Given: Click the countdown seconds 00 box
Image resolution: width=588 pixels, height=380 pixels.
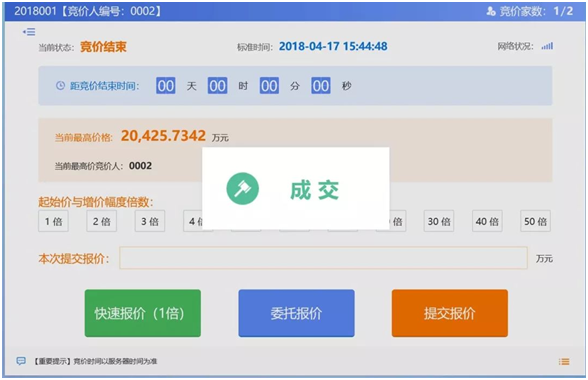Looking at the screenshot, I should click(321, 86).
